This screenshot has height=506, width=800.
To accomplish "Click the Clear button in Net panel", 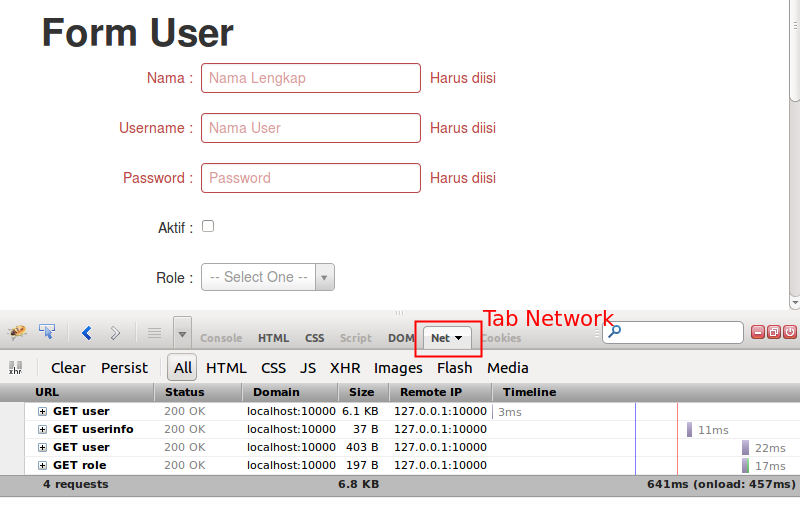I will pos(68,368).
